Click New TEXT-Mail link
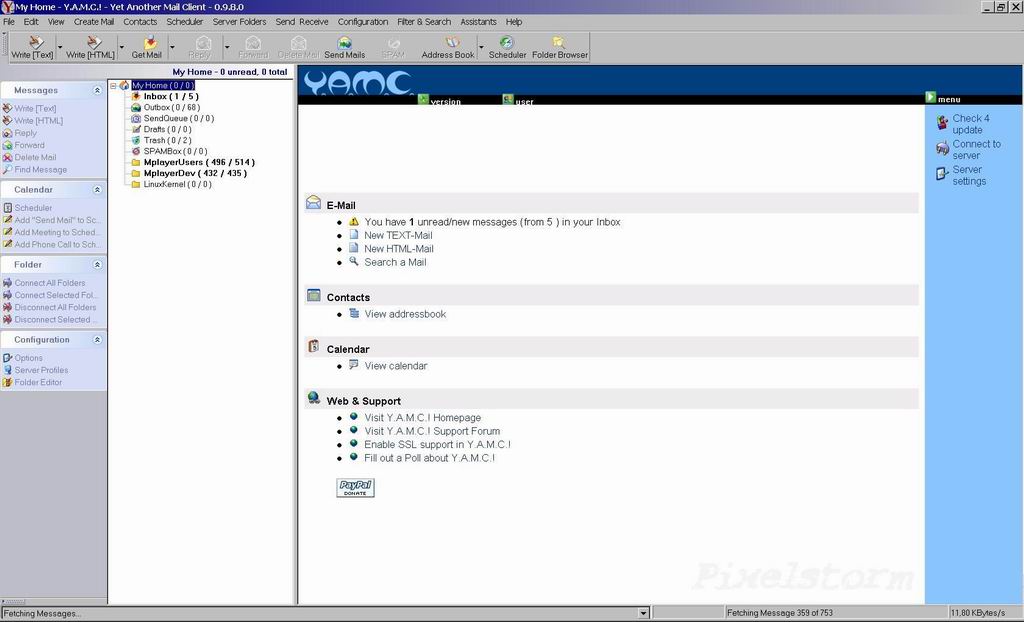Viewport: 1024px width, 622px height. click(x=398, y=235)
